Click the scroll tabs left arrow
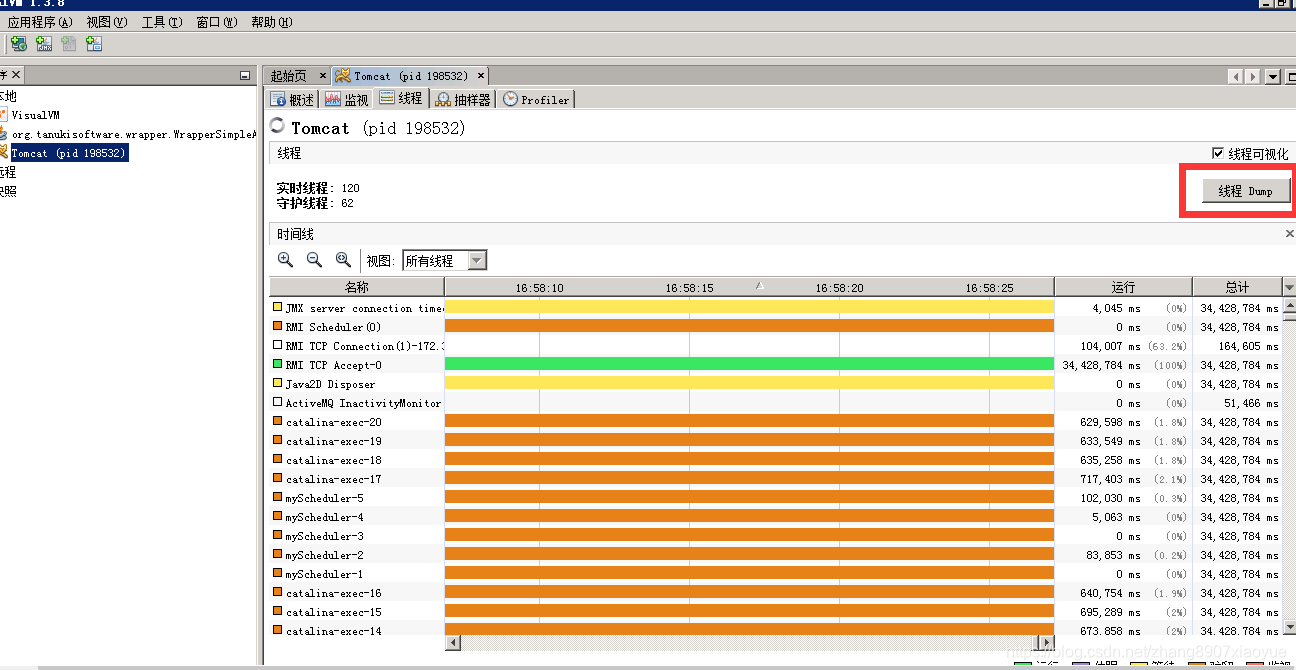This screenshot has width=1296, height=670. 1236,77
